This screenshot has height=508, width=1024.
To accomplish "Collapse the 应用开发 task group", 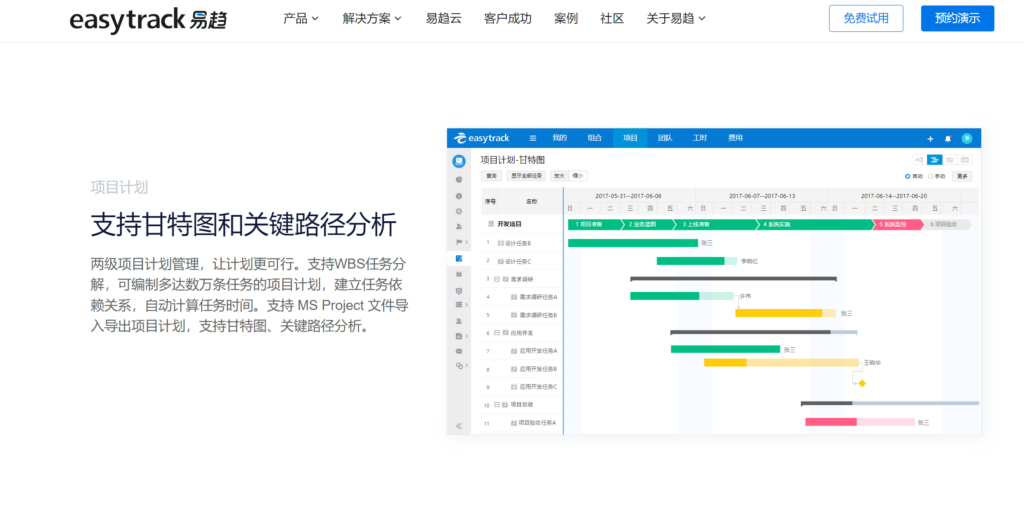I will [x=497, y=332].
